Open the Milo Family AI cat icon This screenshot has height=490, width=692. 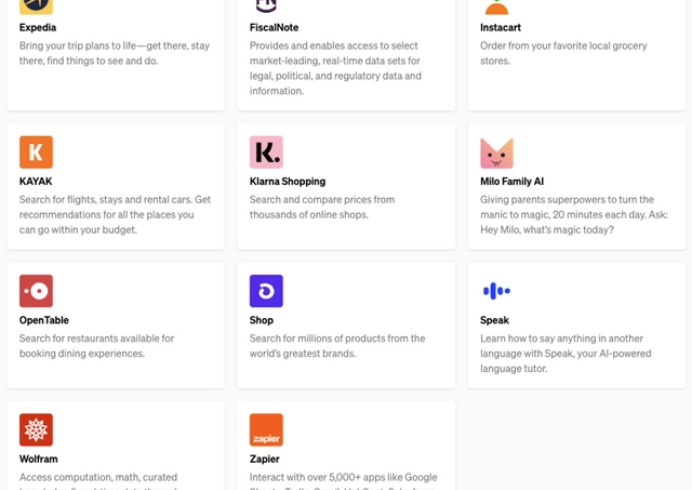point(496,153)
